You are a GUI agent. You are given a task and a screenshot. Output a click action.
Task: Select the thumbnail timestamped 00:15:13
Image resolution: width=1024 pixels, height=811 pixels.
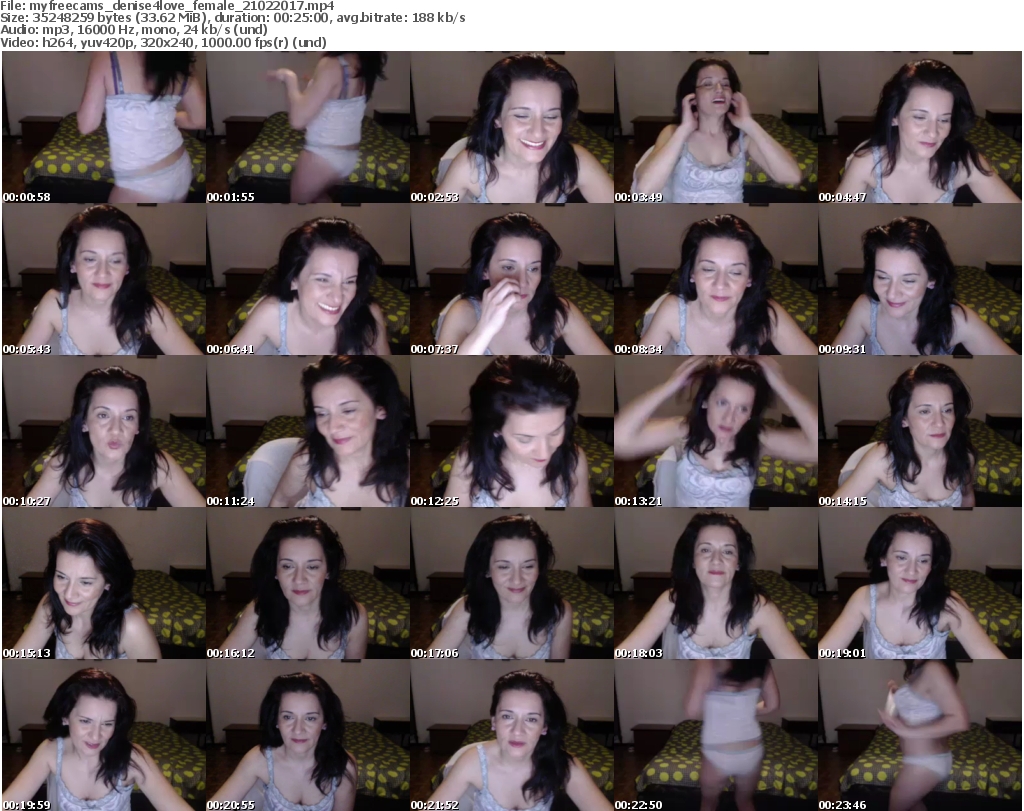pos(104,583)
